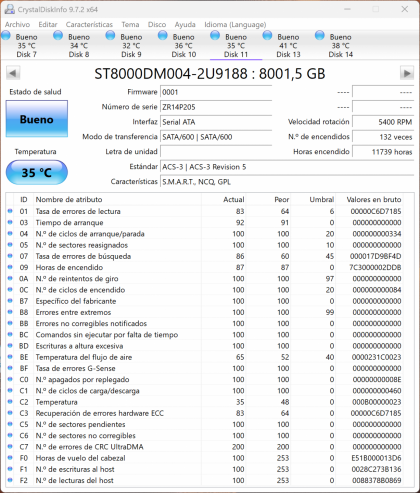Open the Características menu
The width and height of the screenshot is (420, 493).
click(89, 24)
